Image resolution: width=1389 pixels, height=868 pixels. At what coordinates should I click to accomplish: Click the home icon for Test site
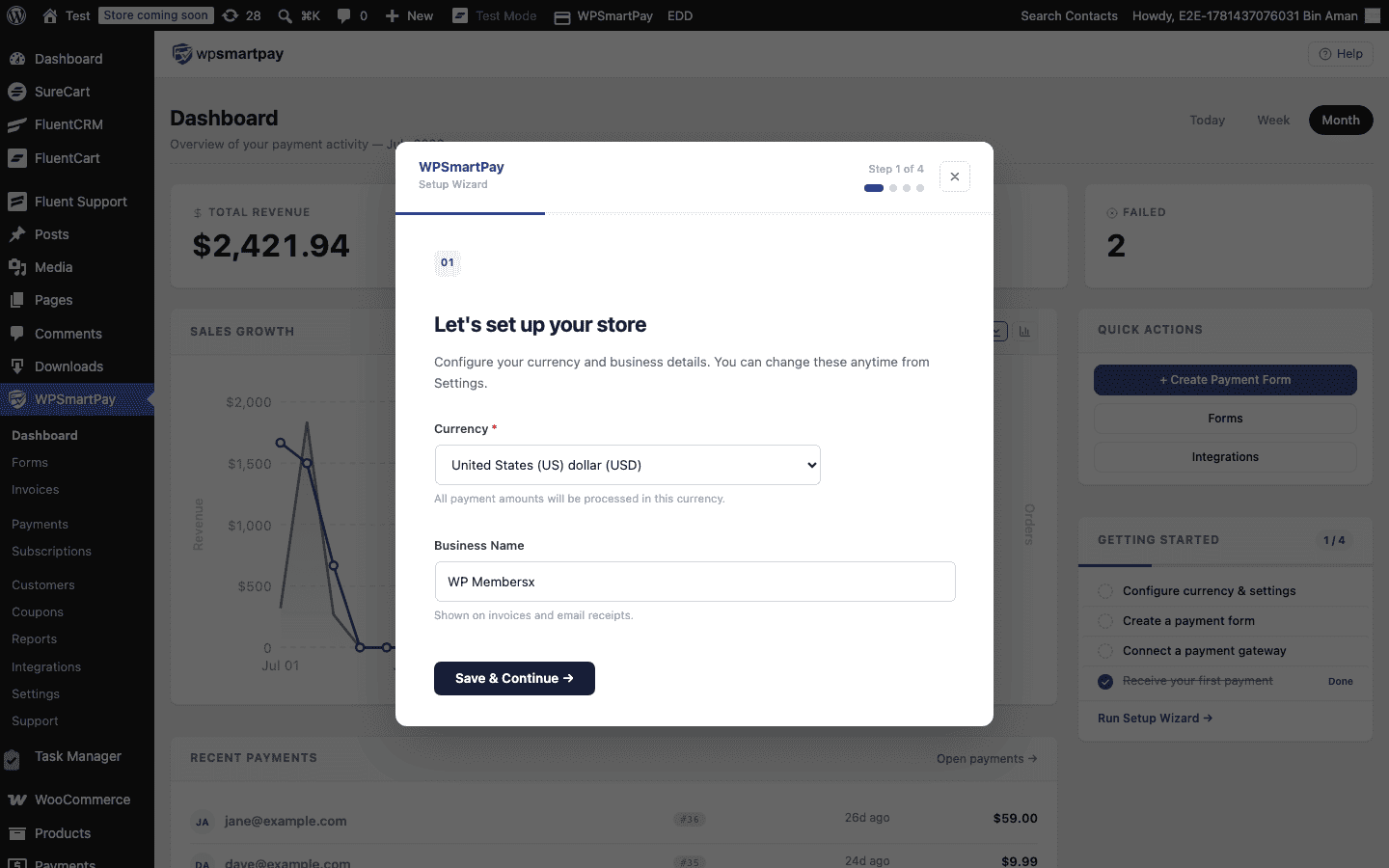pyautogui.click(x=50, y=15)
